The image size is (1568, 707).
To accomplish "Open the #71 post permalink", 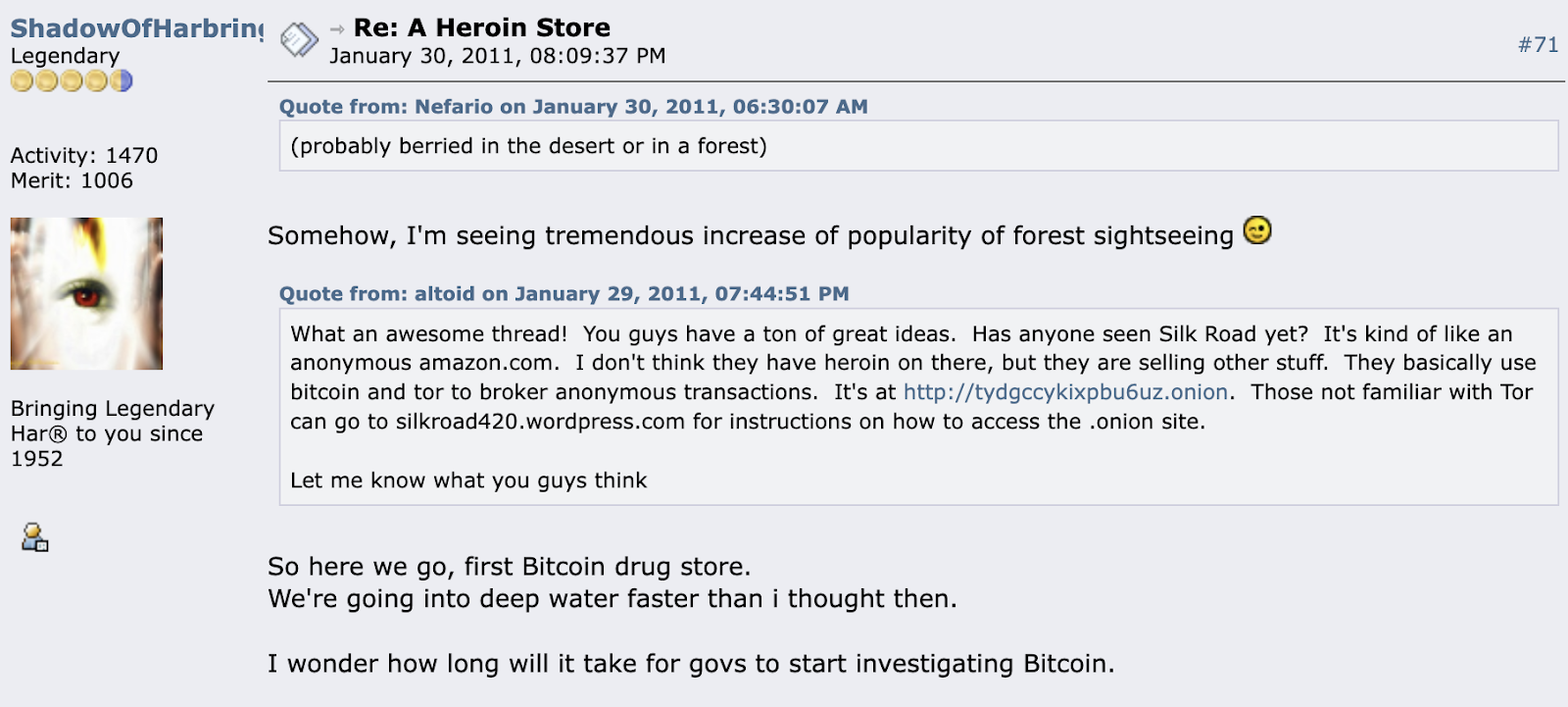I will pos(1538,44).
